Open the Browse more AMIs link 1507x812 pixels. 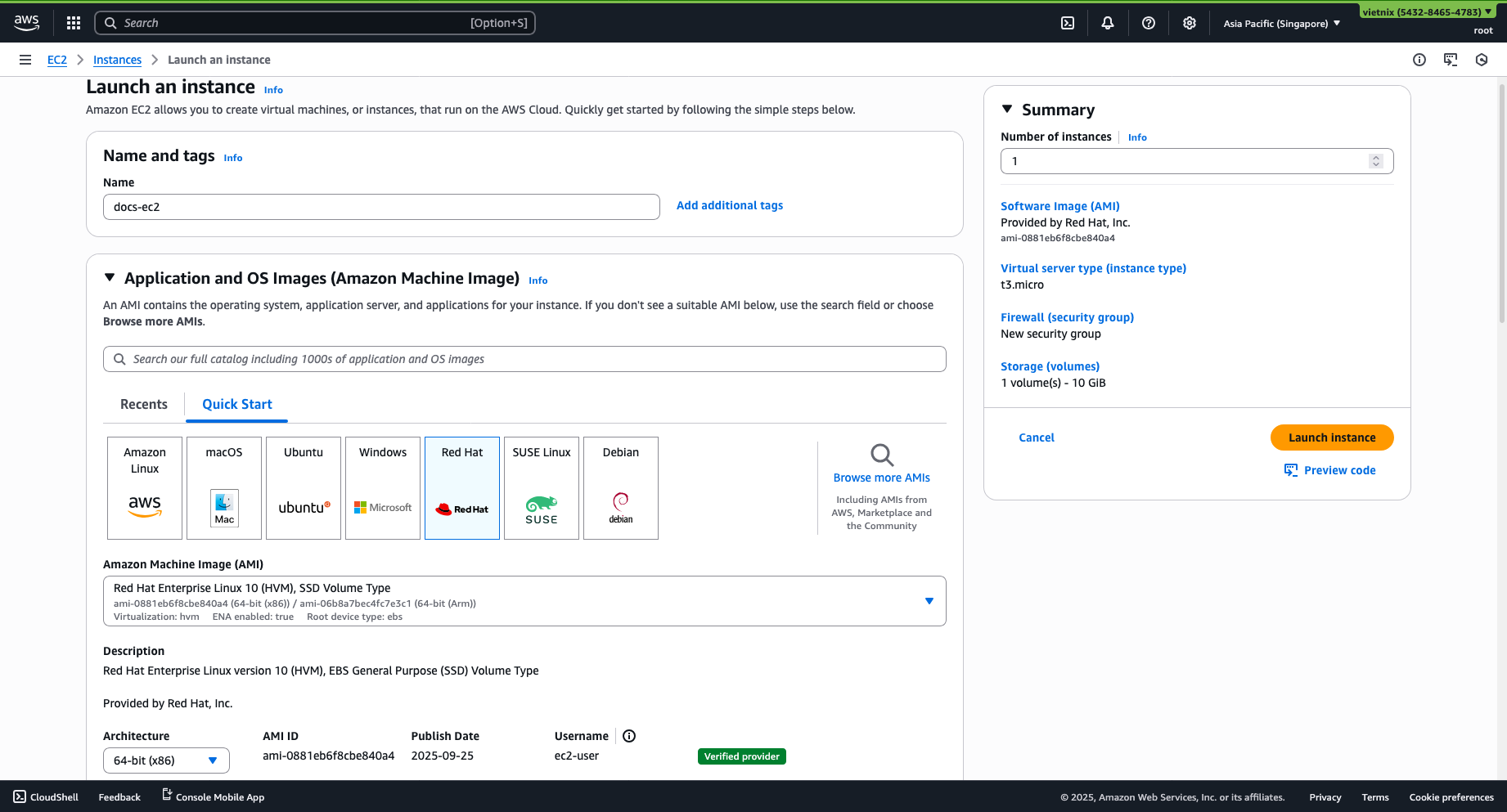pyautogui.click(x=880, y=477)
